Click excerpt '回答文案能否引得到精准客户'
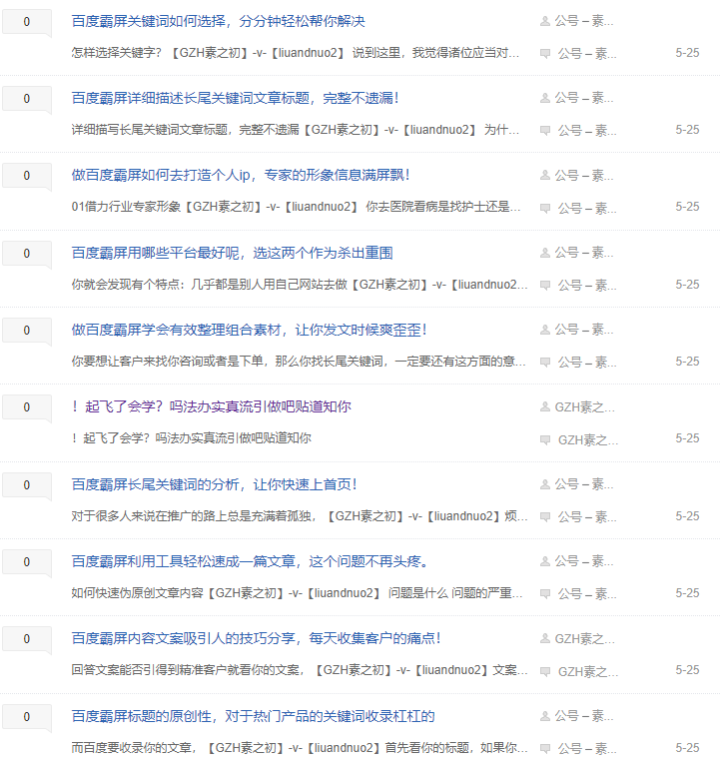The width and height of the screenshot is (720, 770). (300, 671)
